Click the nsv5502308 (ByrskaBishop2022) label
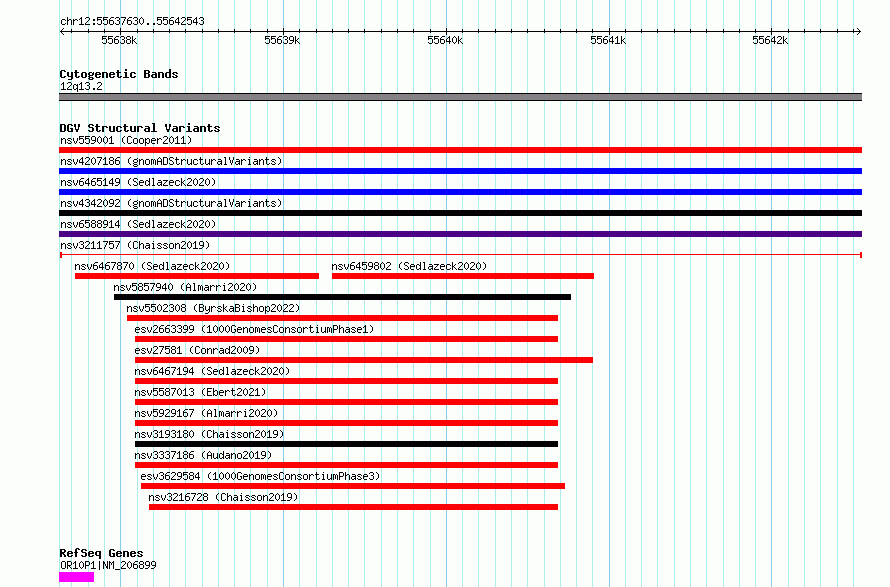Image resolution: width=890 pixels, height=587 pixels. [x=213, y=308]
